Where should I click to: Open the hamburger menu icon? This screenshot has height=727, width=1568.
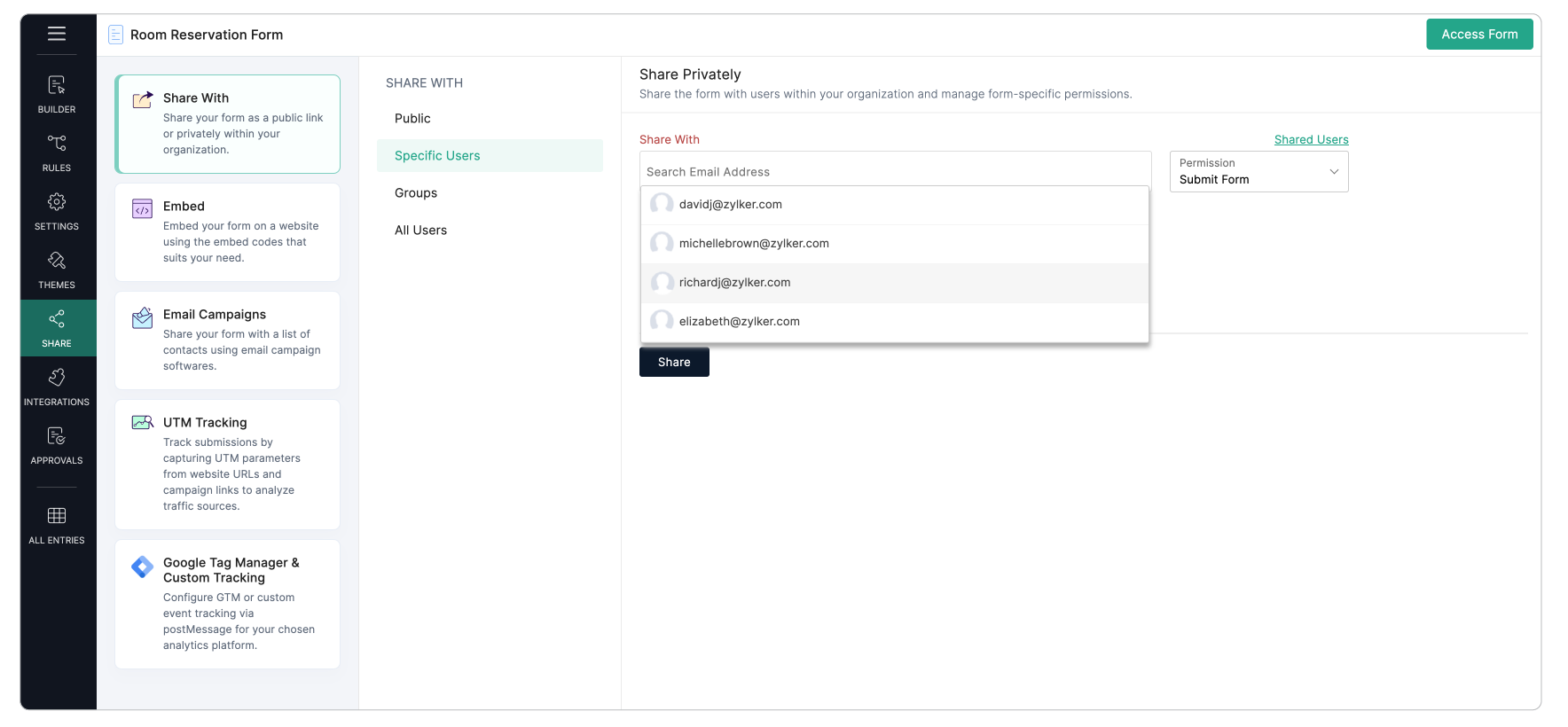tap(57, 34)
